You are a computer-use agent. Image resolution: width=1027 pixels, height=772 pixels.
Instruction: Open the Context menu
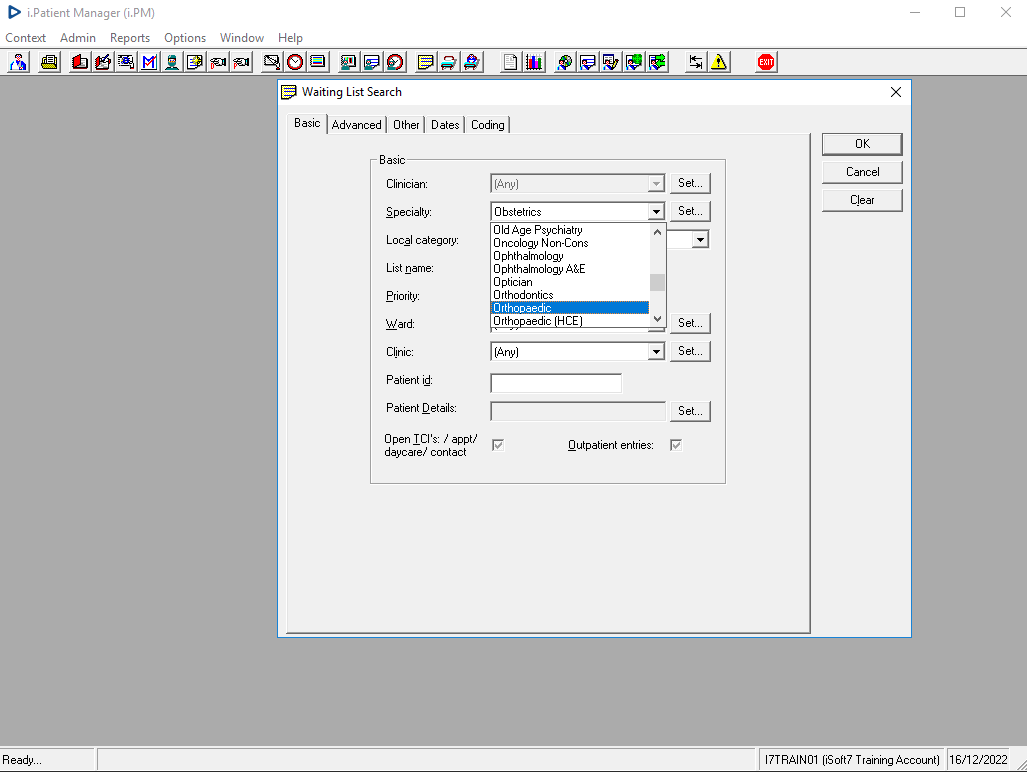pyautogui.click(x=26, y=38)
